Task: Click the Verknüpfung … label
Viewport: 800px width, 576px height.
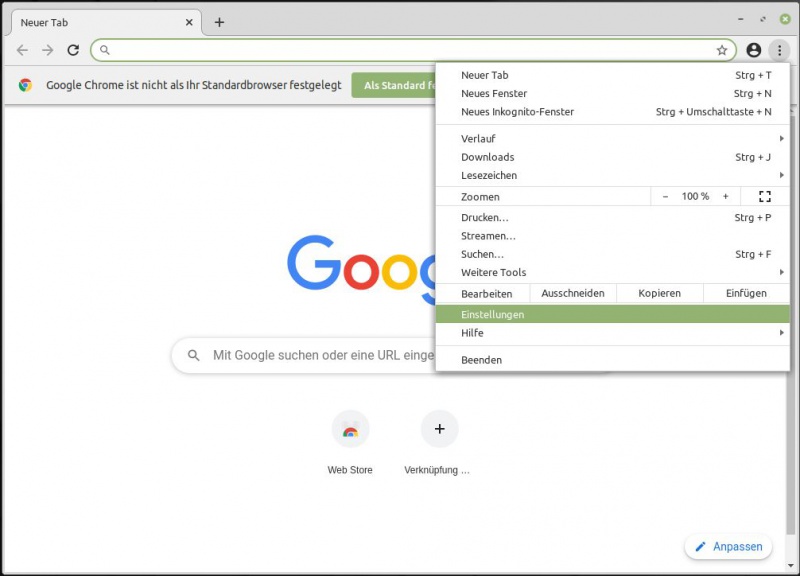Action: coord(437,470)
